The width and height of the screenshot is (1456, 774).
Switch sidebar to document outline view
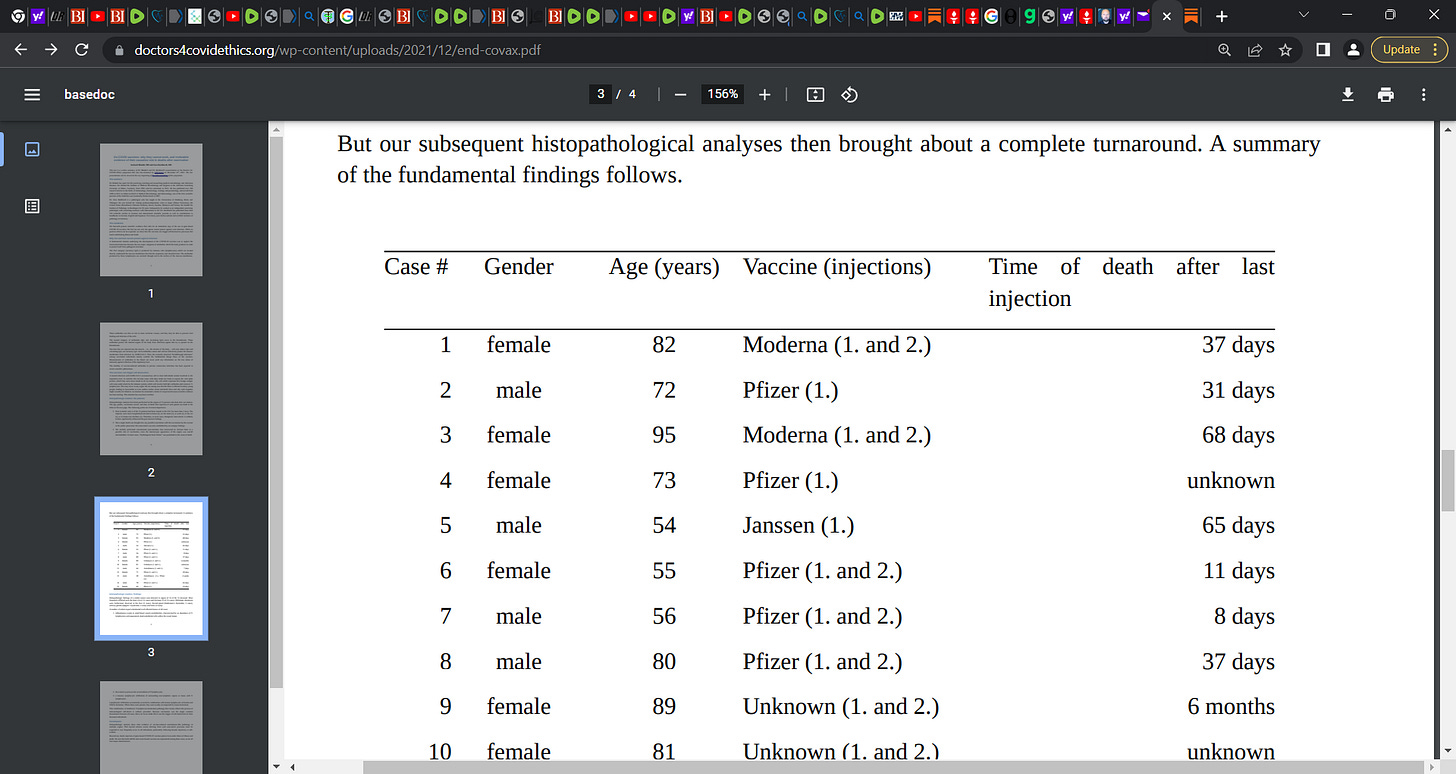[32, 206]
